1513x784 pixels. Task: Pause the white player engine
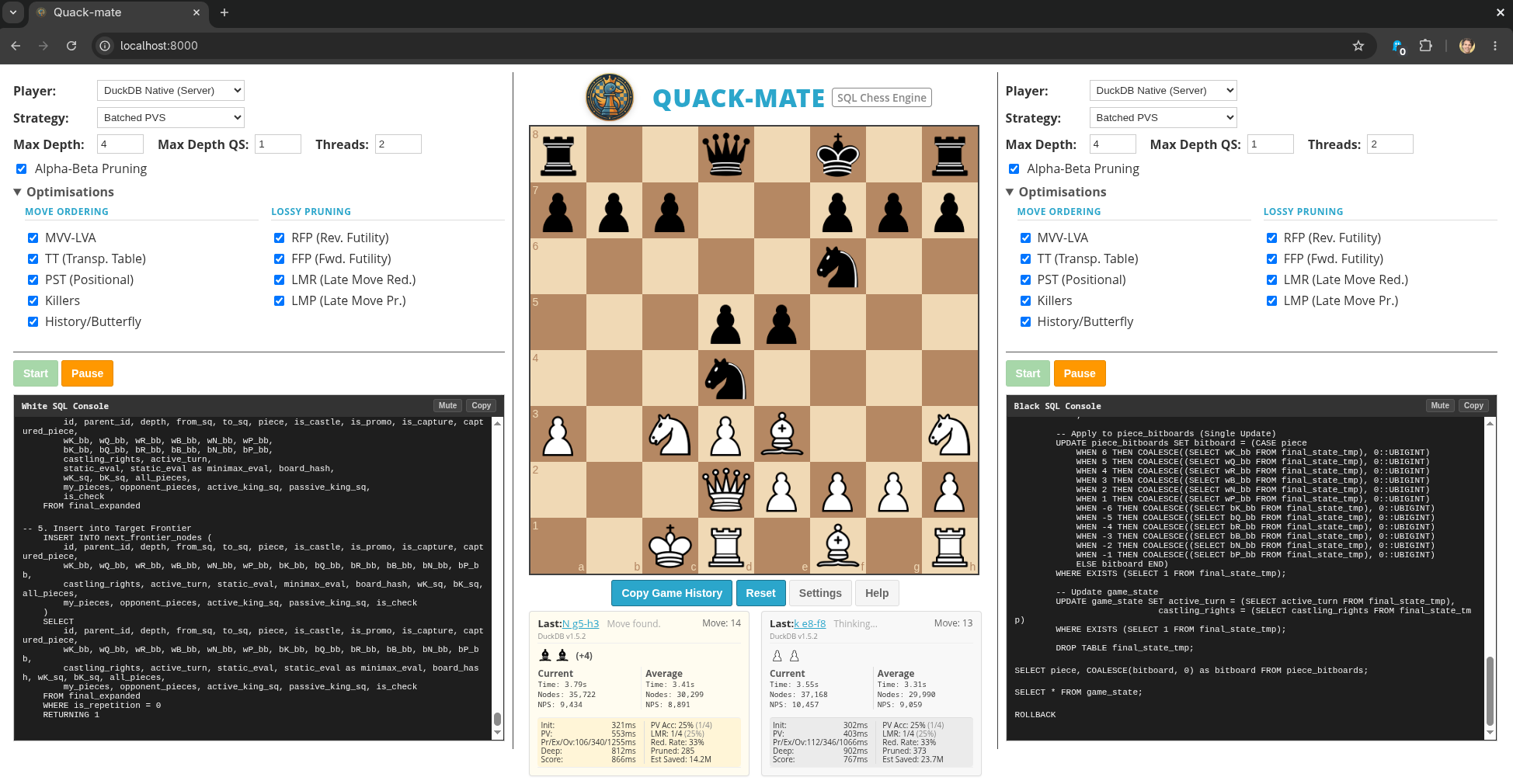(87, 373)
